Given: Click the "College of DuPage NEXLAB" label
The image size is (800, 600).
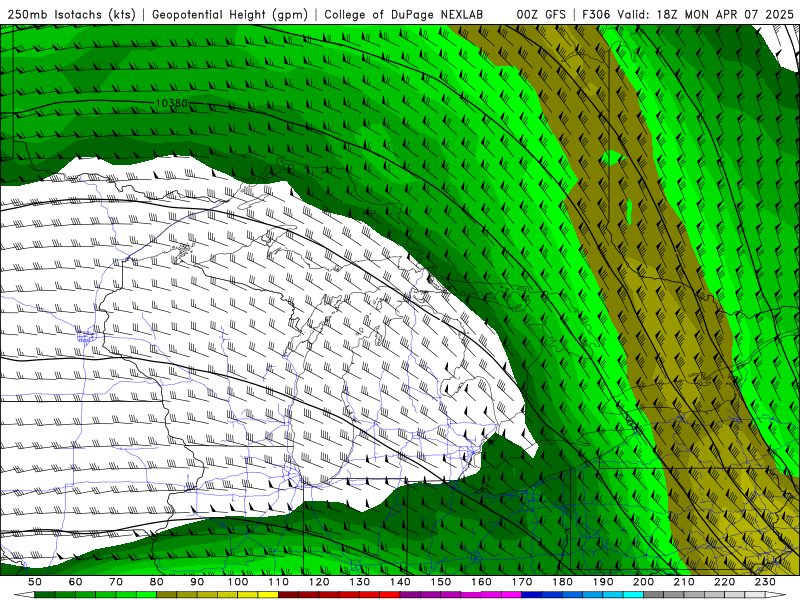Looking at the screenshot, I should click(403, 15).
